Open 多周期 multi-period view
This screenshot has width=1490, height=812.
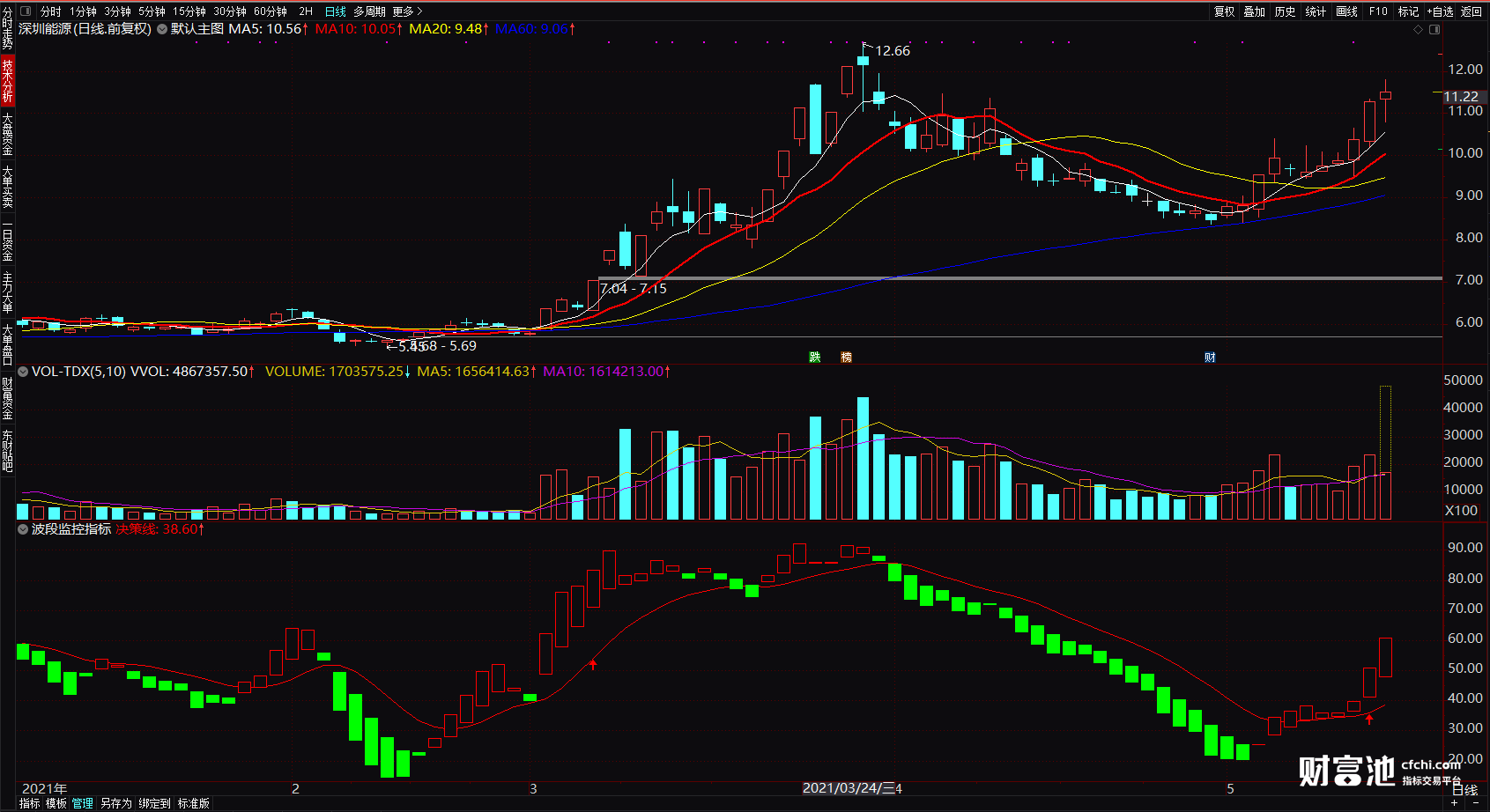(369, 11)
